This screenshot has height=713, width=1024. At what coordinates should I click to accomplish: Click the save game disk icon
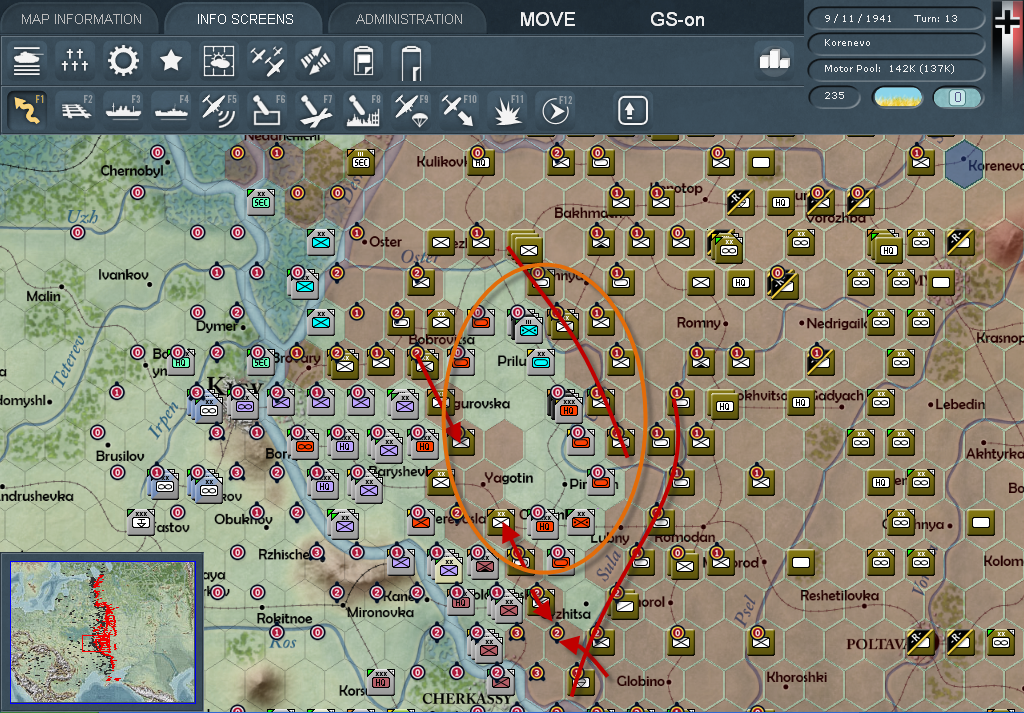tap(363, 61)
